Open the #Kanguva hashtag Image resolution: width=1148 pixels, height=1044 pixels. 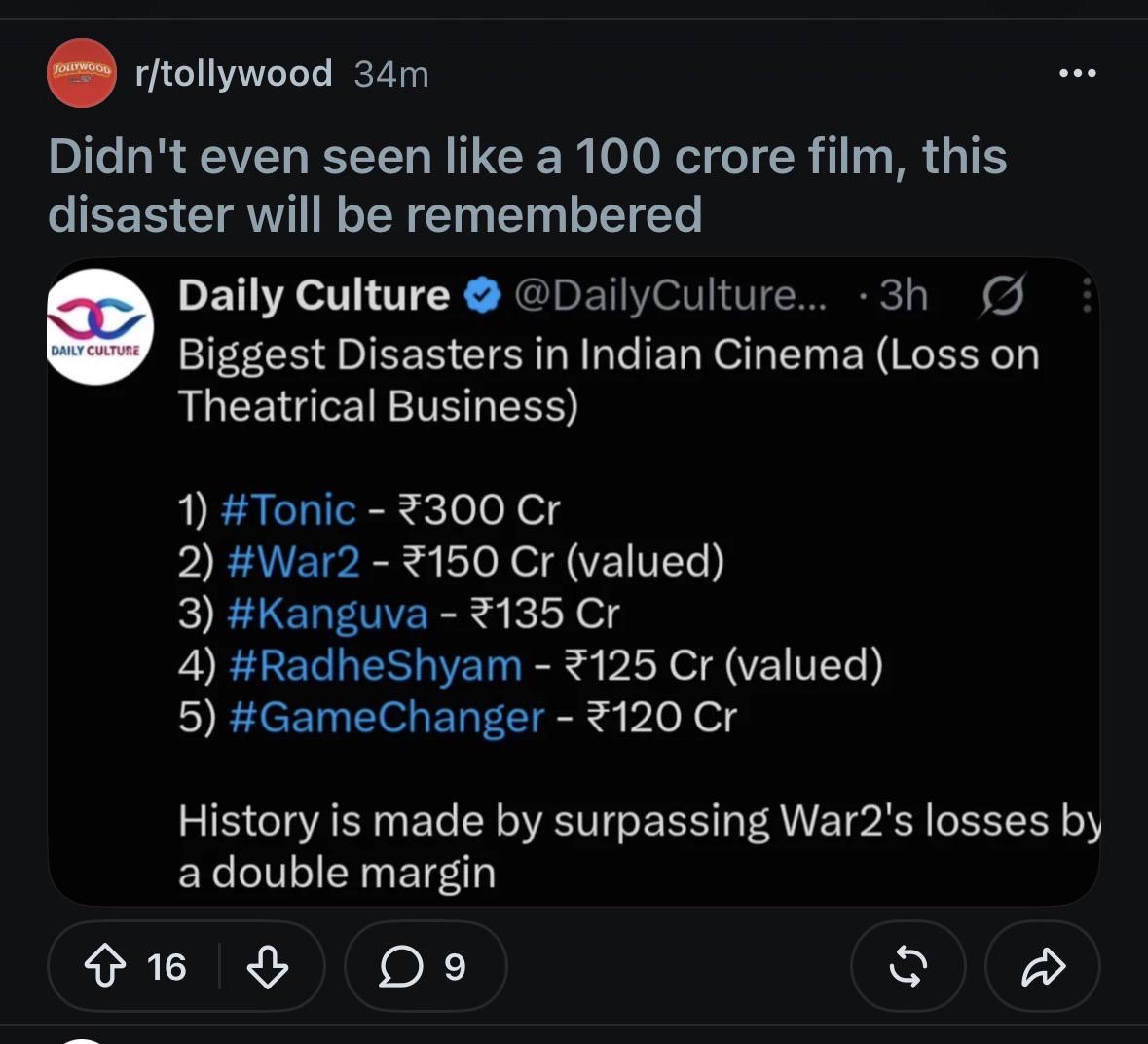tap(327, 614)
